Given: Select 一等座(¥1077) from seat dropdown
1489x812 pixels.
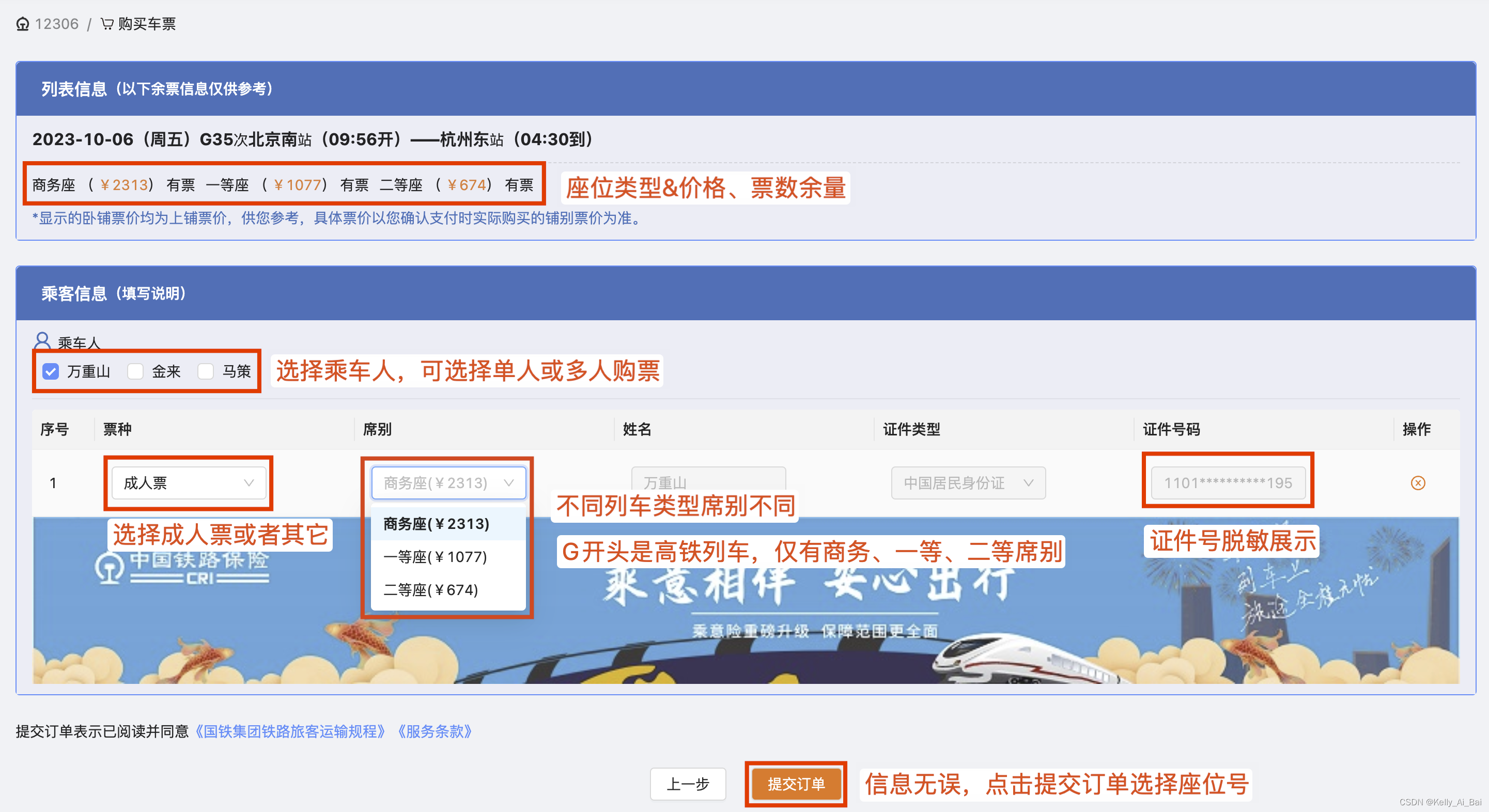Looking at the screenshot, I should pos(435,556).
